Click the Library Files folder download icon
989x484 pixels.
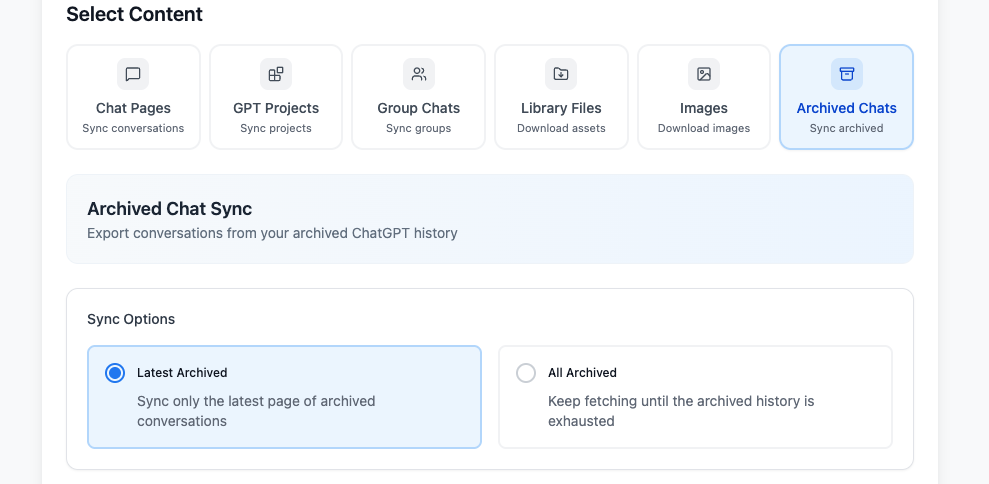[x=561, y=74]
